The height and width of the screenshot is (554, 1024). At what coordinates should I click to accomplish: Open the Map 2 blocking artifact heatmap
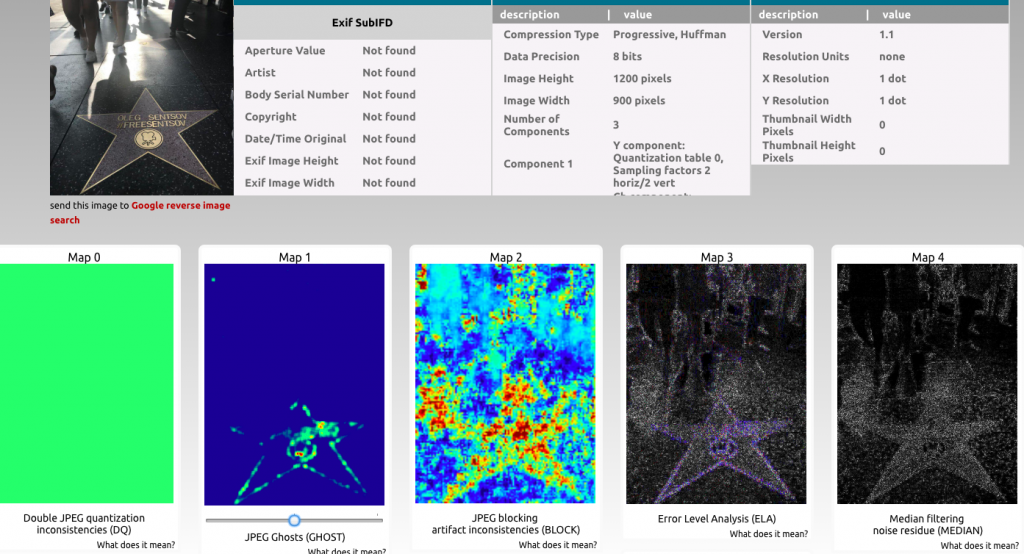point(505,383)
